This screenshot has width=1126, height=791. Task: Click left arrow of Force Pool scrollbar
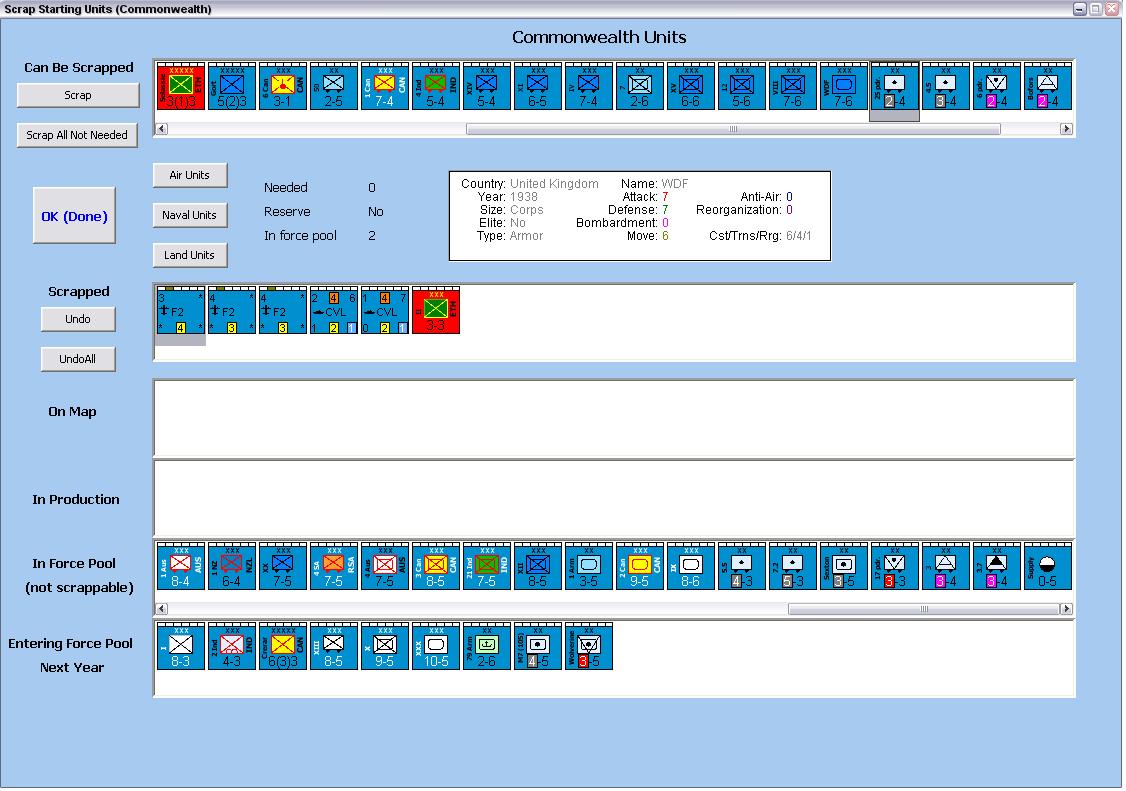[162, 609]
